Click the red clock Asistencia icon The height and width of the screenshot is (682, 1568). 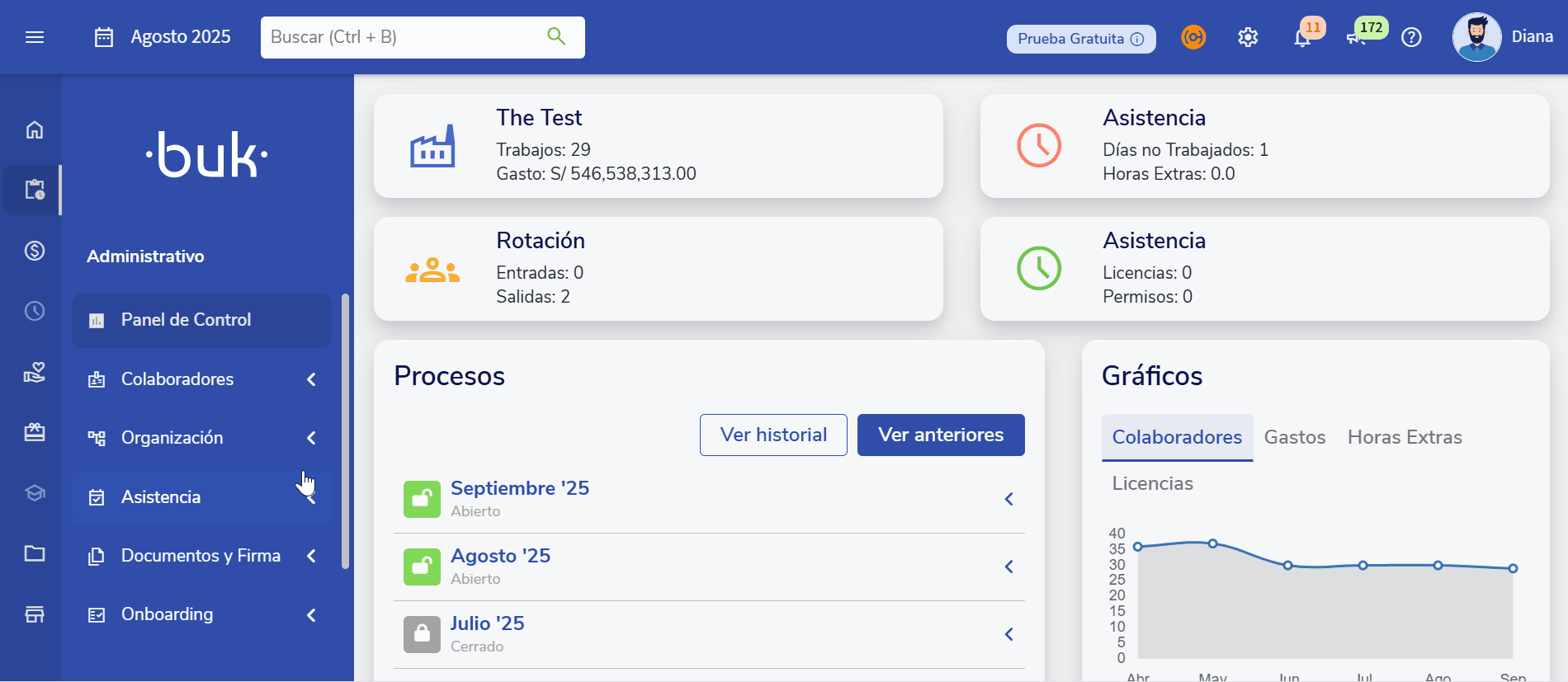tap(1039, 146)
